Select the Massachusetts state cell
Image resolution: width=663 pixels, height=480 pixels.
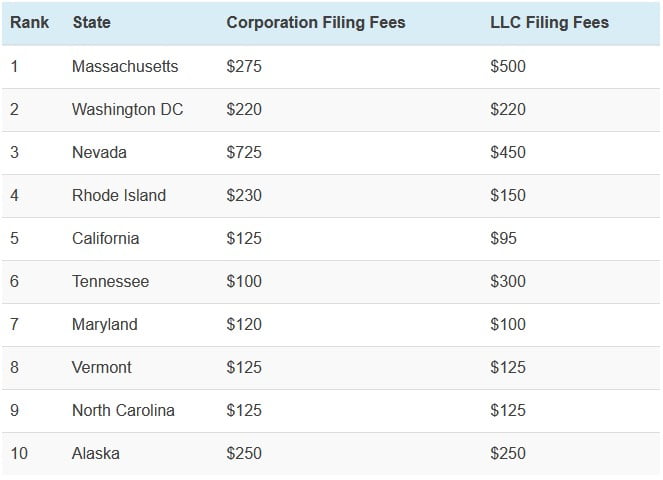125,66
